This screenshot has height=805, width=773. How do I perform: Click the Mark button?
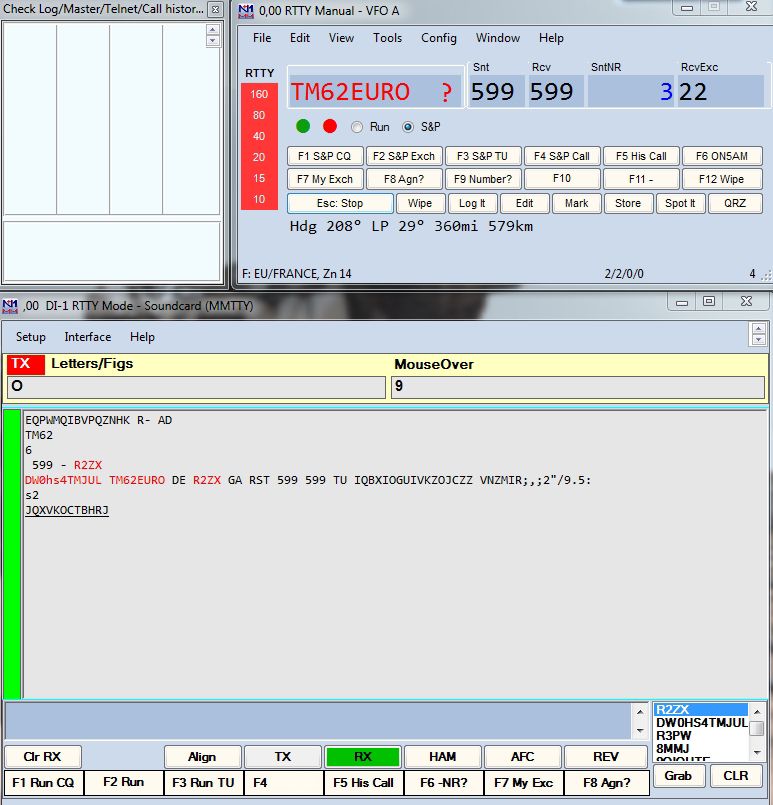pyautogui.click(x=576, y=203)
